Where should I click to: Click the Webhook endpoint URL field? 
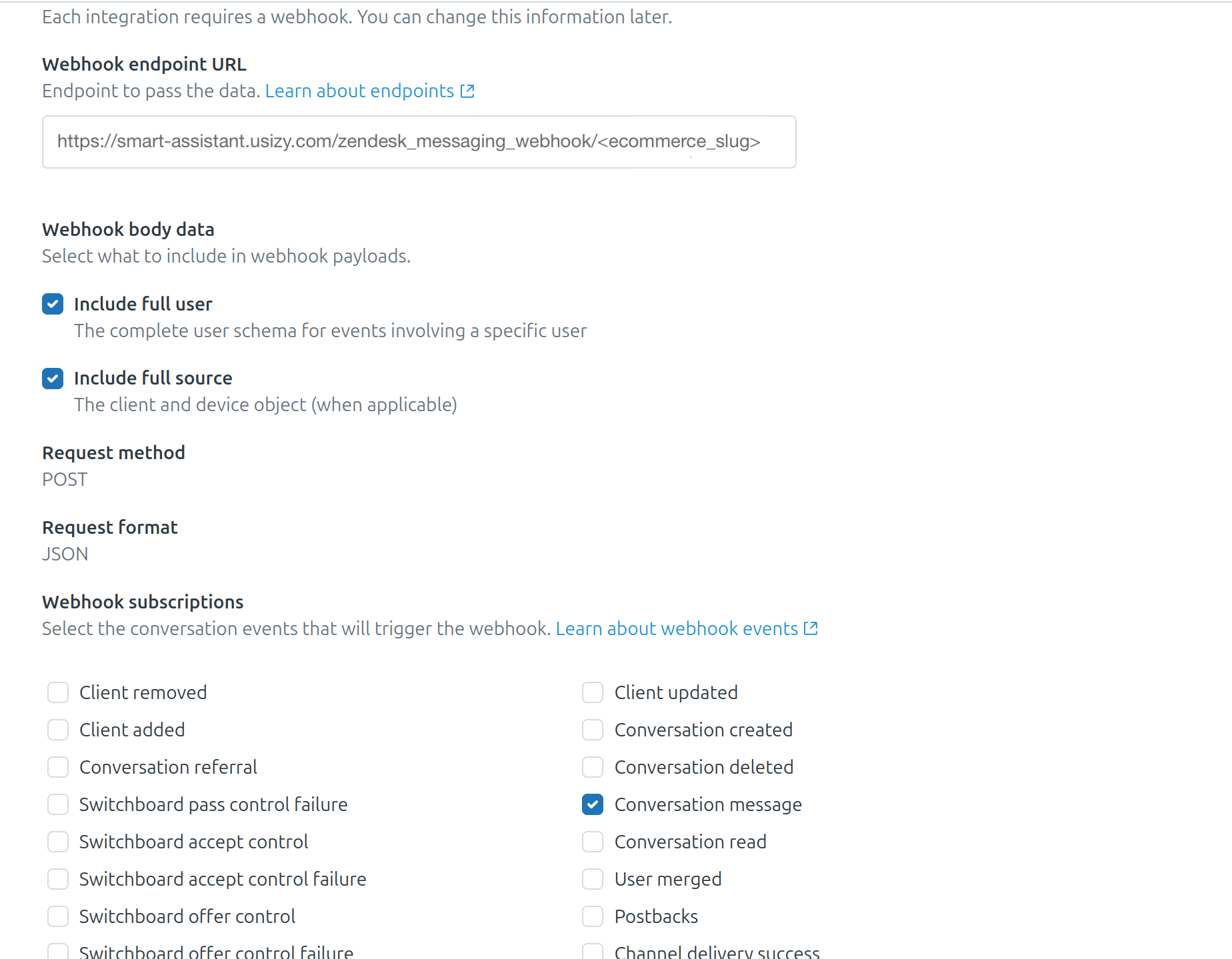(419, 142)
